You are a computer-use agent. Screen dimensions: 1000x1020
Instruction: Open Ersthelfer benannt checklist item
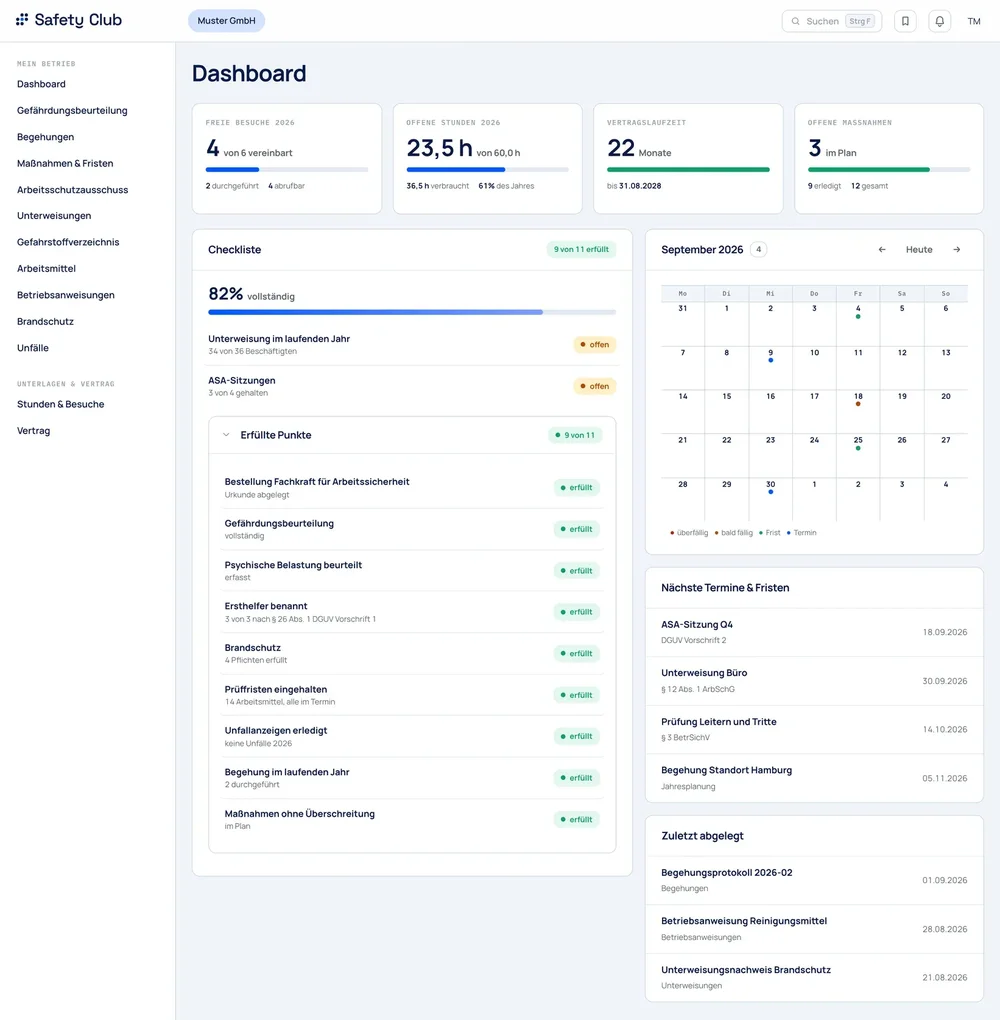pyautogui.click(x=412, y=612)
